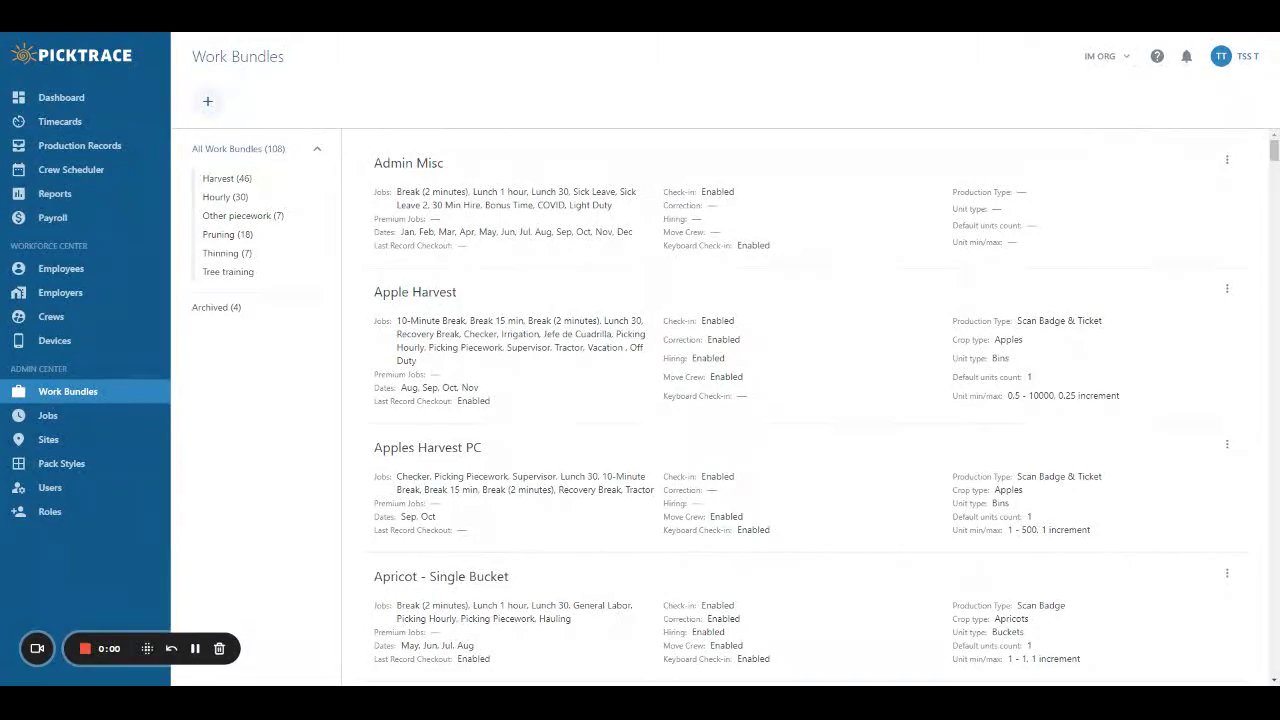Open the notifications bell
Screen dimensions: 1280x720
pyautogui.click(x=1186, y=57)
